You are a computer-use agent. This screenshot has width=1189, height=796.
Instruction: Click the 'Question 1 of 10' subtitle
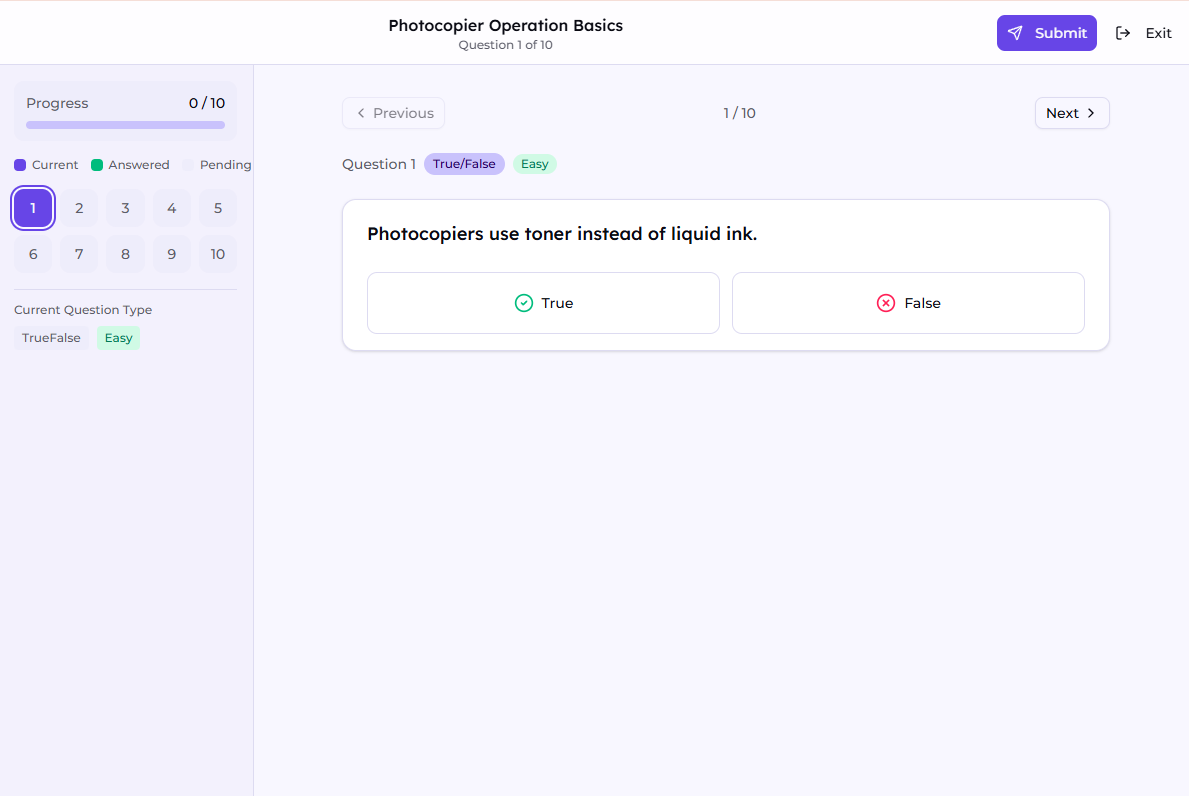pos(506,45)
